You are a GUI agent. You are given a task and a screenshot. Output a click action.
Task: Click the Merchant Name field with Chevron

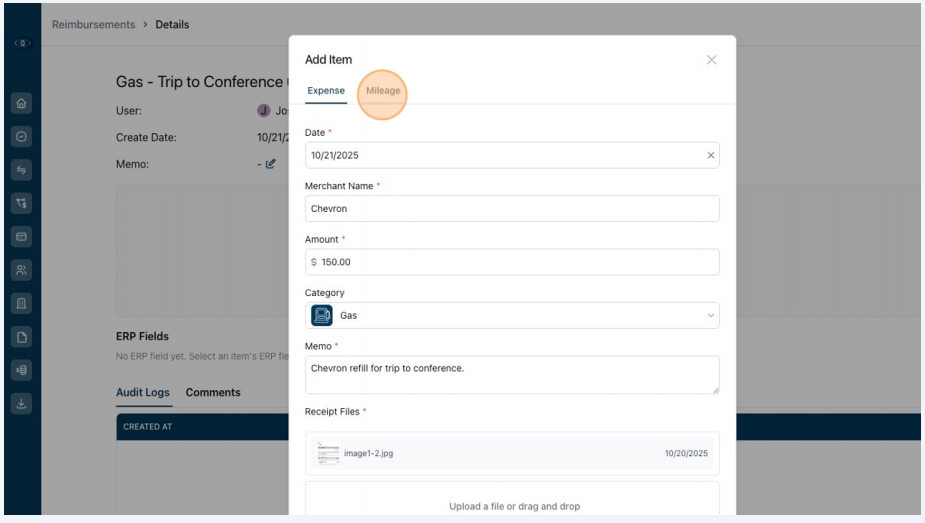tap(512, 209)
